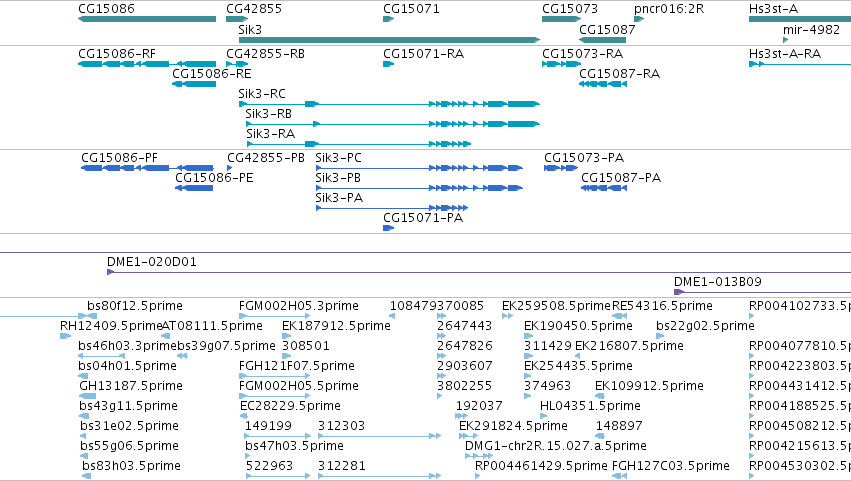Open the Sik3-PA protein label
Image resolution: width=851 pixels, height=481 pixels.
(x=339, y=198)
